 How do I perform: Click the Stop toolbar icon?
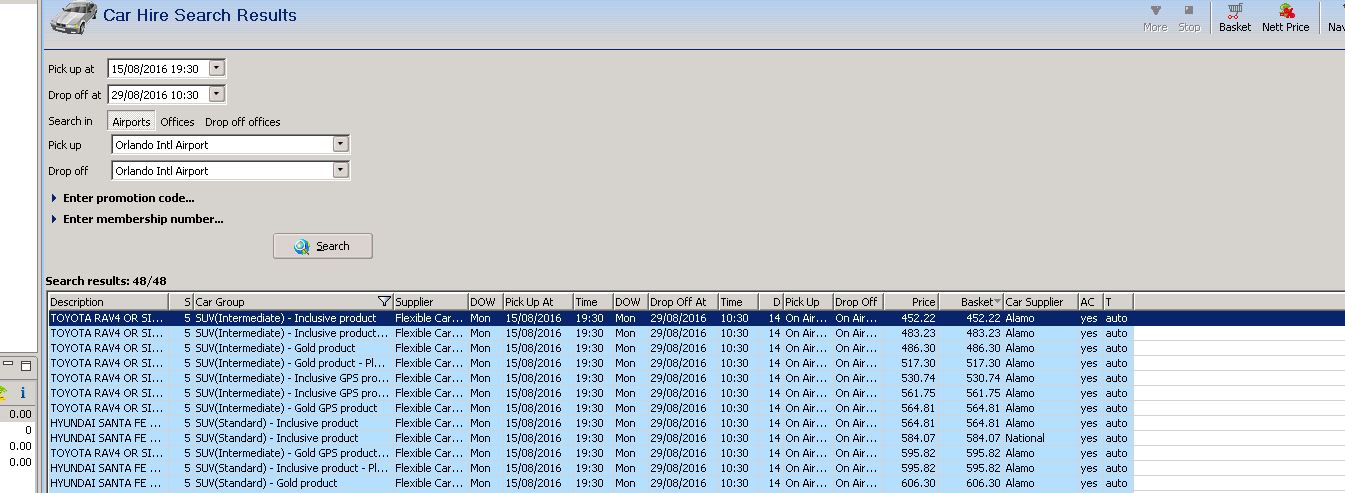[1189, 11]
